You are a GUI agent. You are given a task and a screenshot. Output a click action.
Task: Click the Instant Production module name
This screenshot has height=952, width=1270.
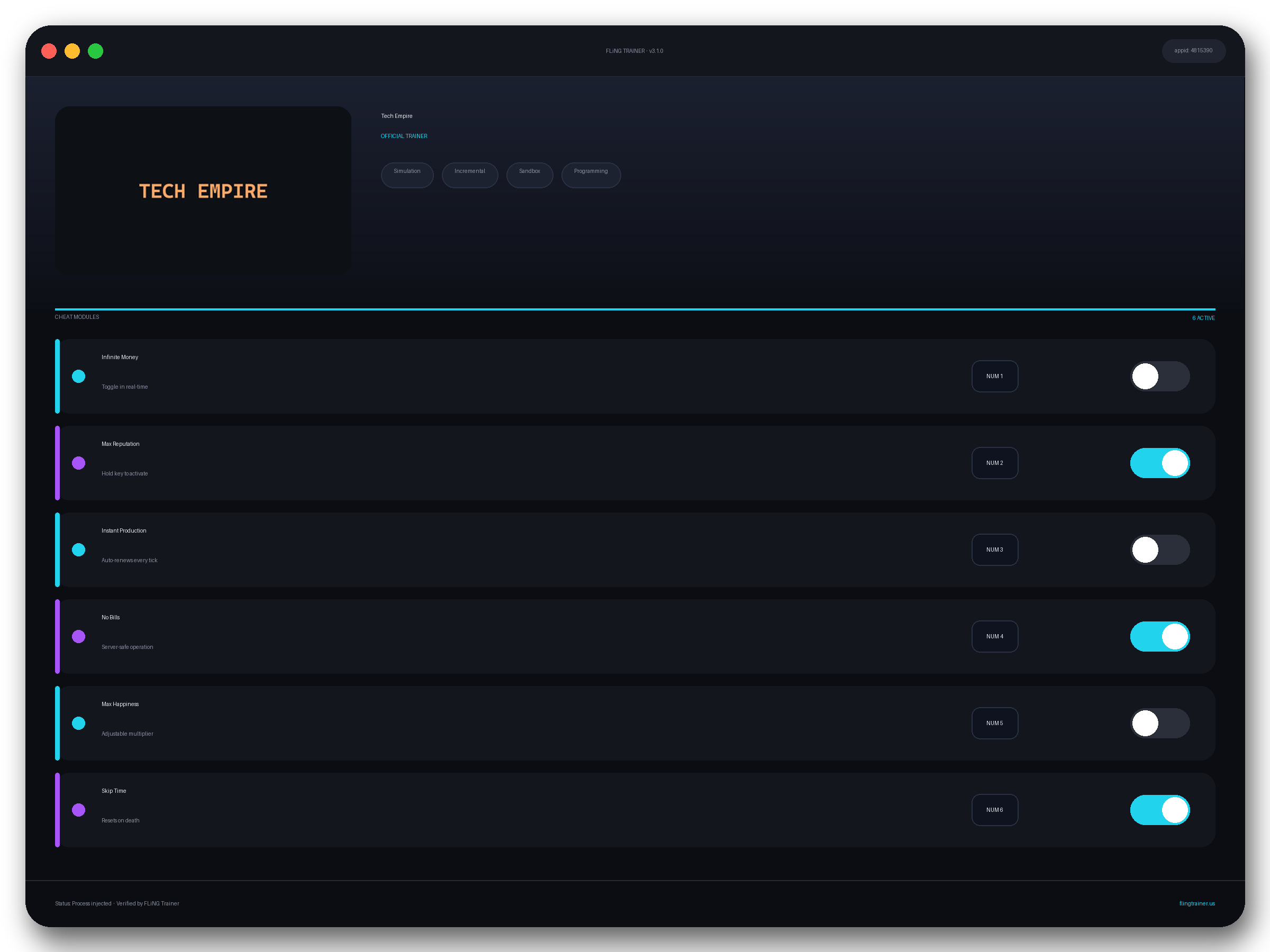pyautogui.click(x=124, y=530)
